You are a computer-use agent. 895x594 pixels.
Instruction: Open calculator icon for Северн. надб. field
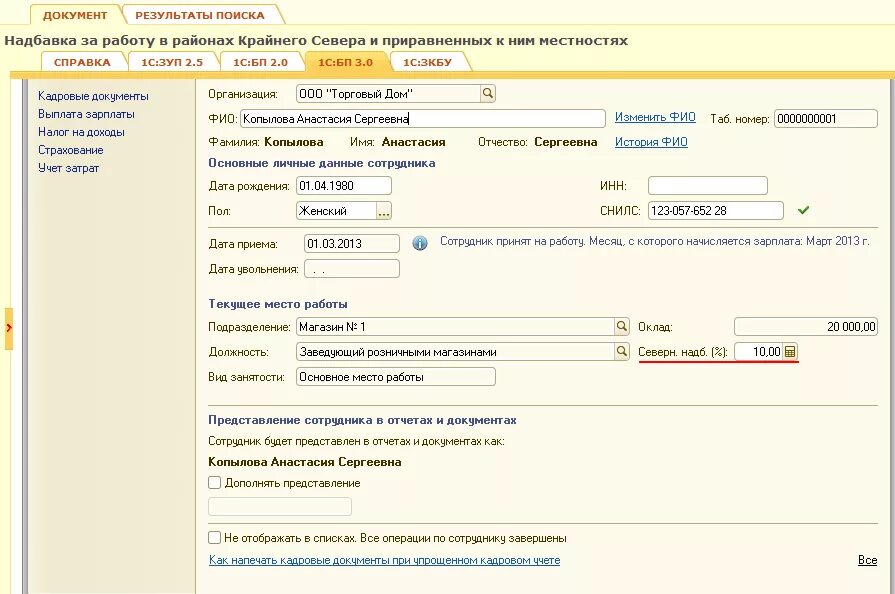[790, 352]
